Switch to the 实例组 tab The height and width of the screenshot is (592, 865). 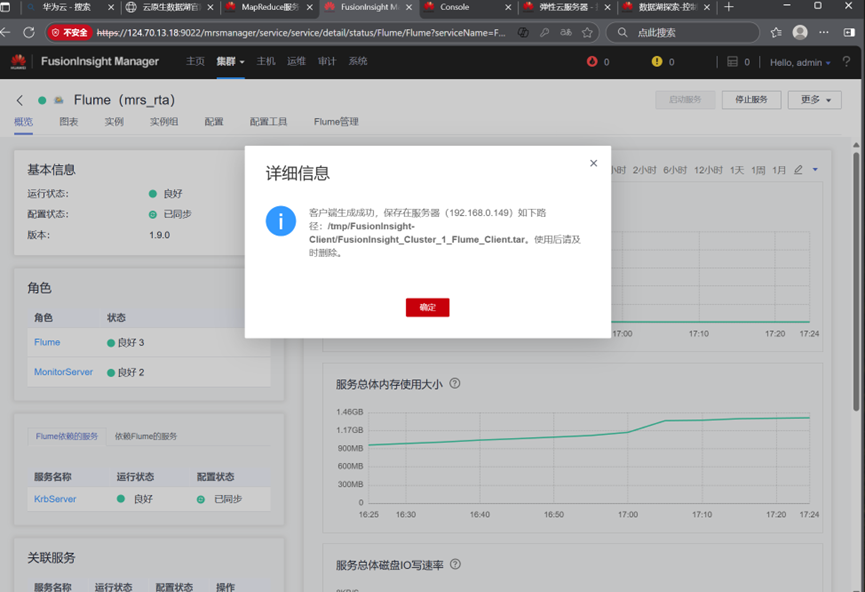[x=164, y=122]
